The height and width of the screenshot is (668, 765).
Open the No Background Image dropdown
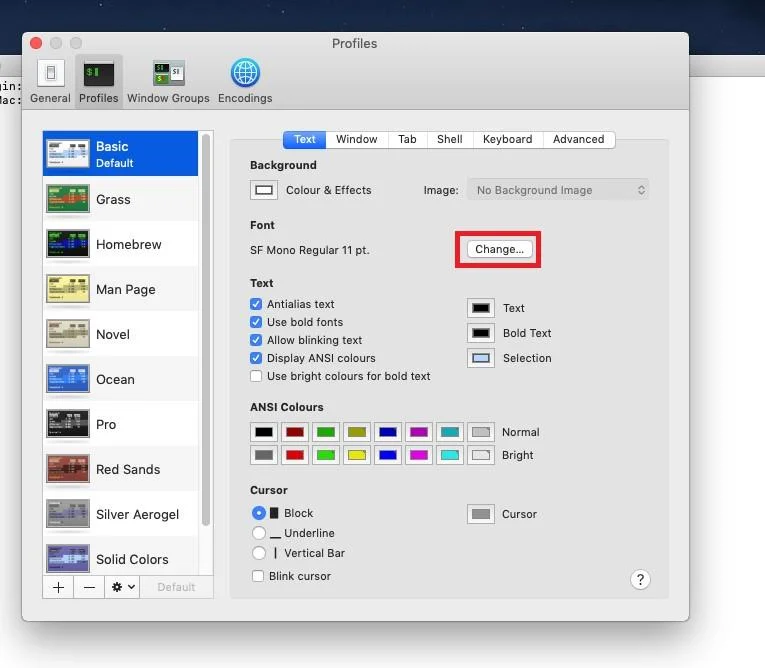point(558,190)
